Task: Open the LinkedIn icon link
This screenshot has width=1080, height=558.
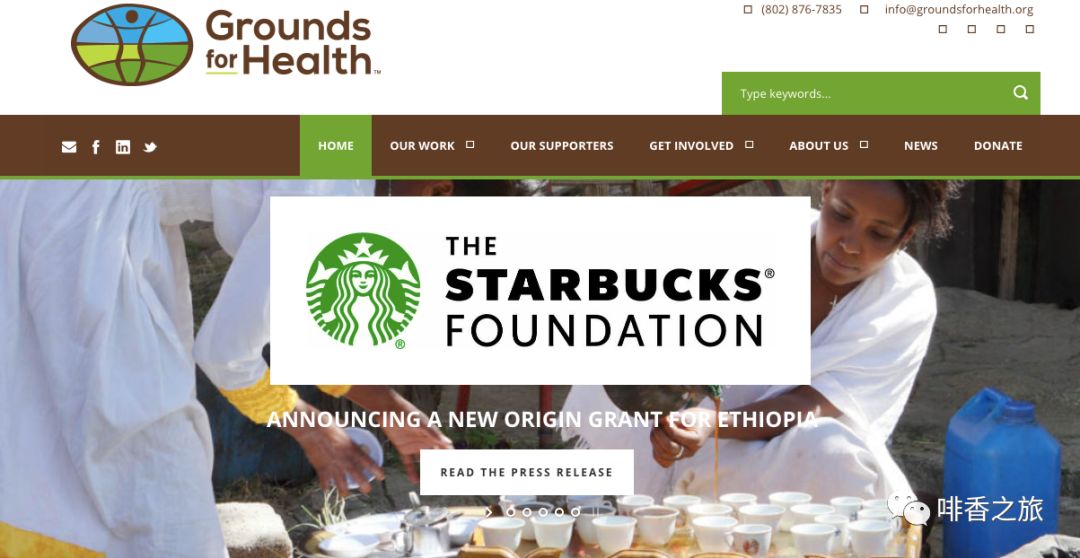Action: [123, 147]
